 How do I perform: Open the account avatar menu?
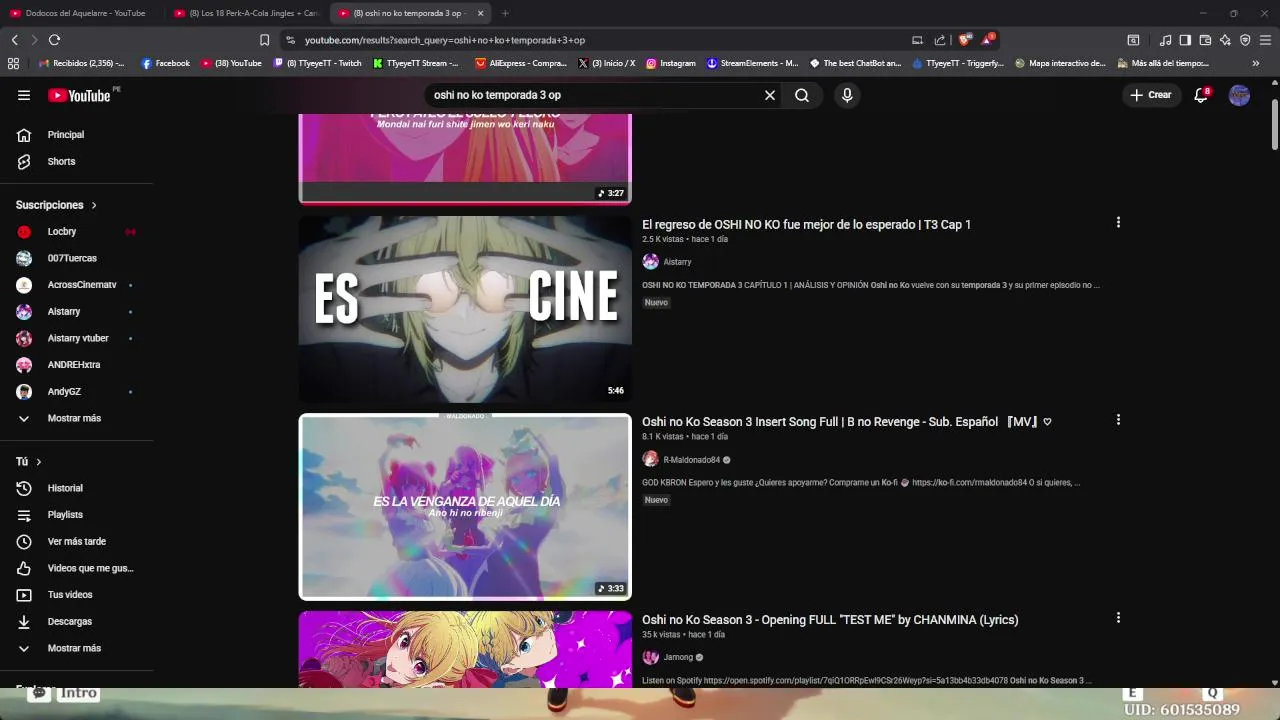1239,95
